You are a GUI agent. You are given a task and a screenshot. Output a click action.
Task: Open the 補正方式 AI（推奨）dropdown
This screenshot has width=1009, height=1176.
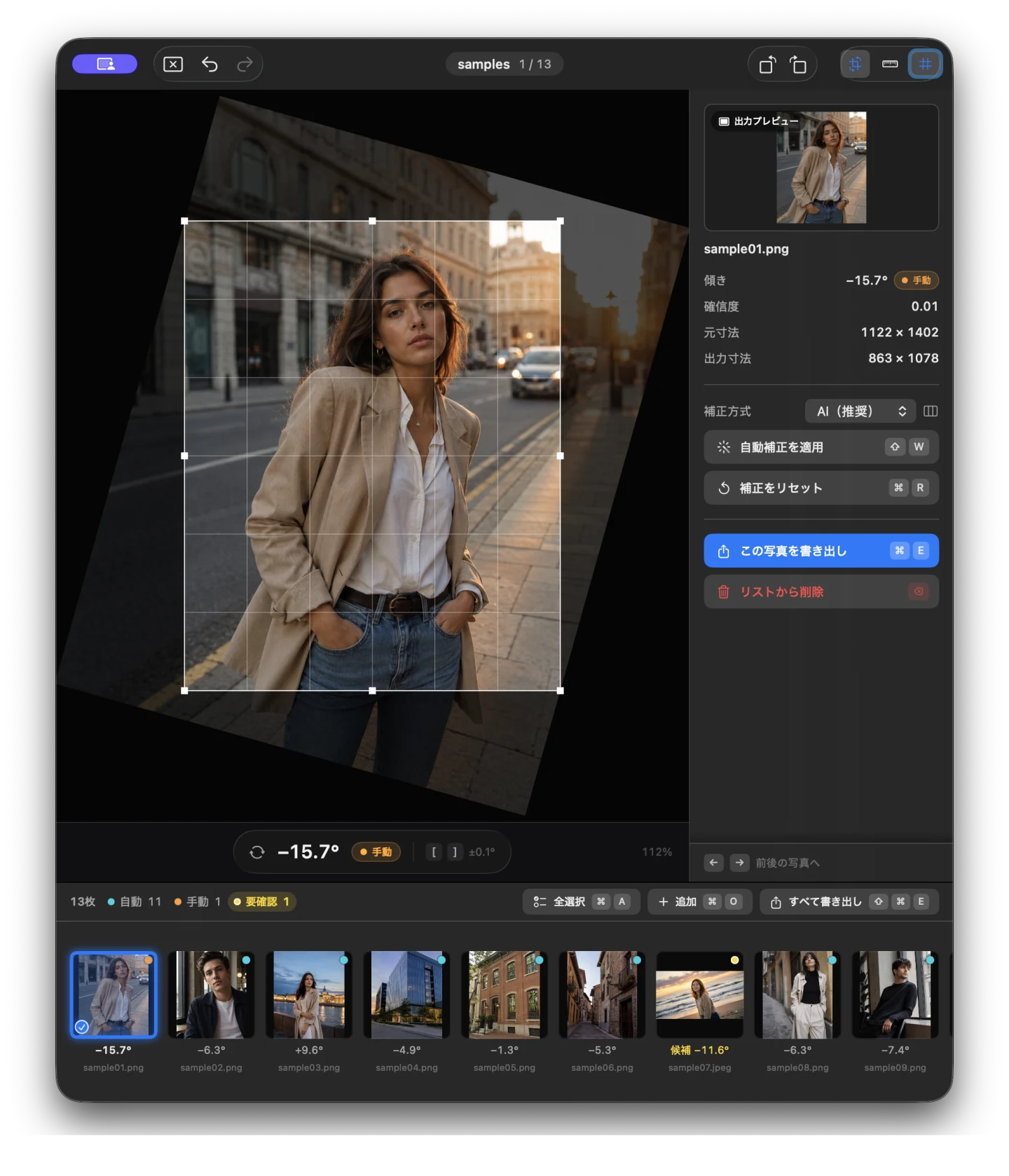860,411
